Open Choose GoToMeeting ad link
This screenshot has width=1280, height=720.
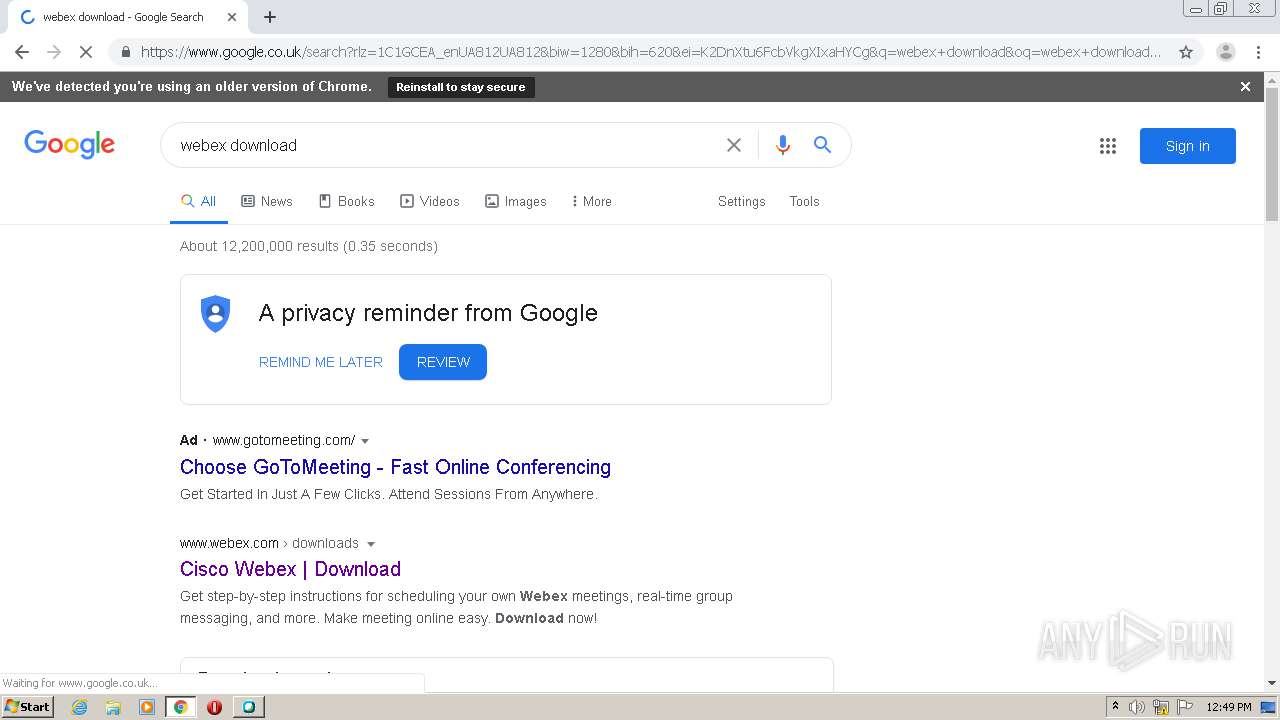(395, 467)
